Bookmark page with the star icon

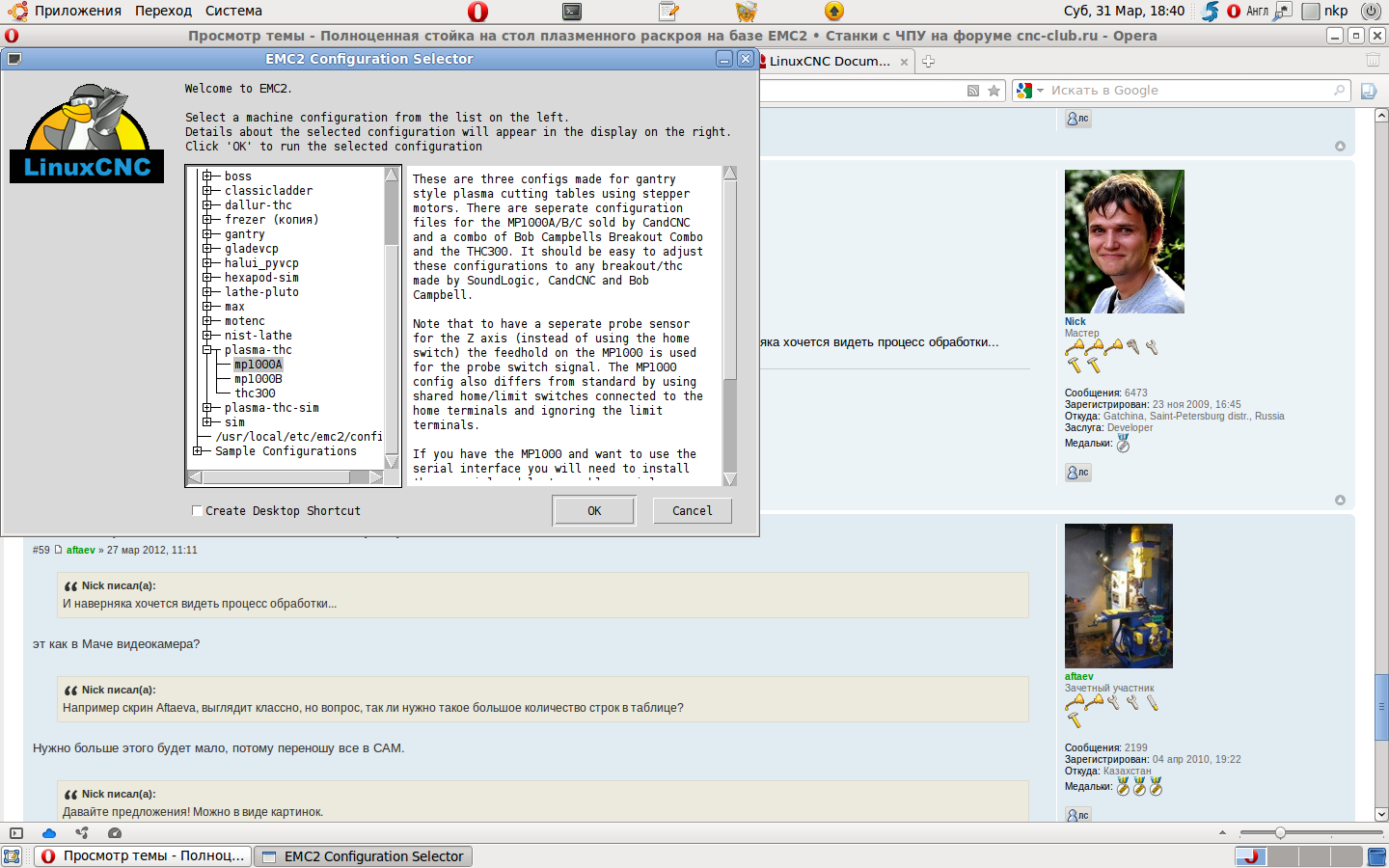[x=994, y=91]
